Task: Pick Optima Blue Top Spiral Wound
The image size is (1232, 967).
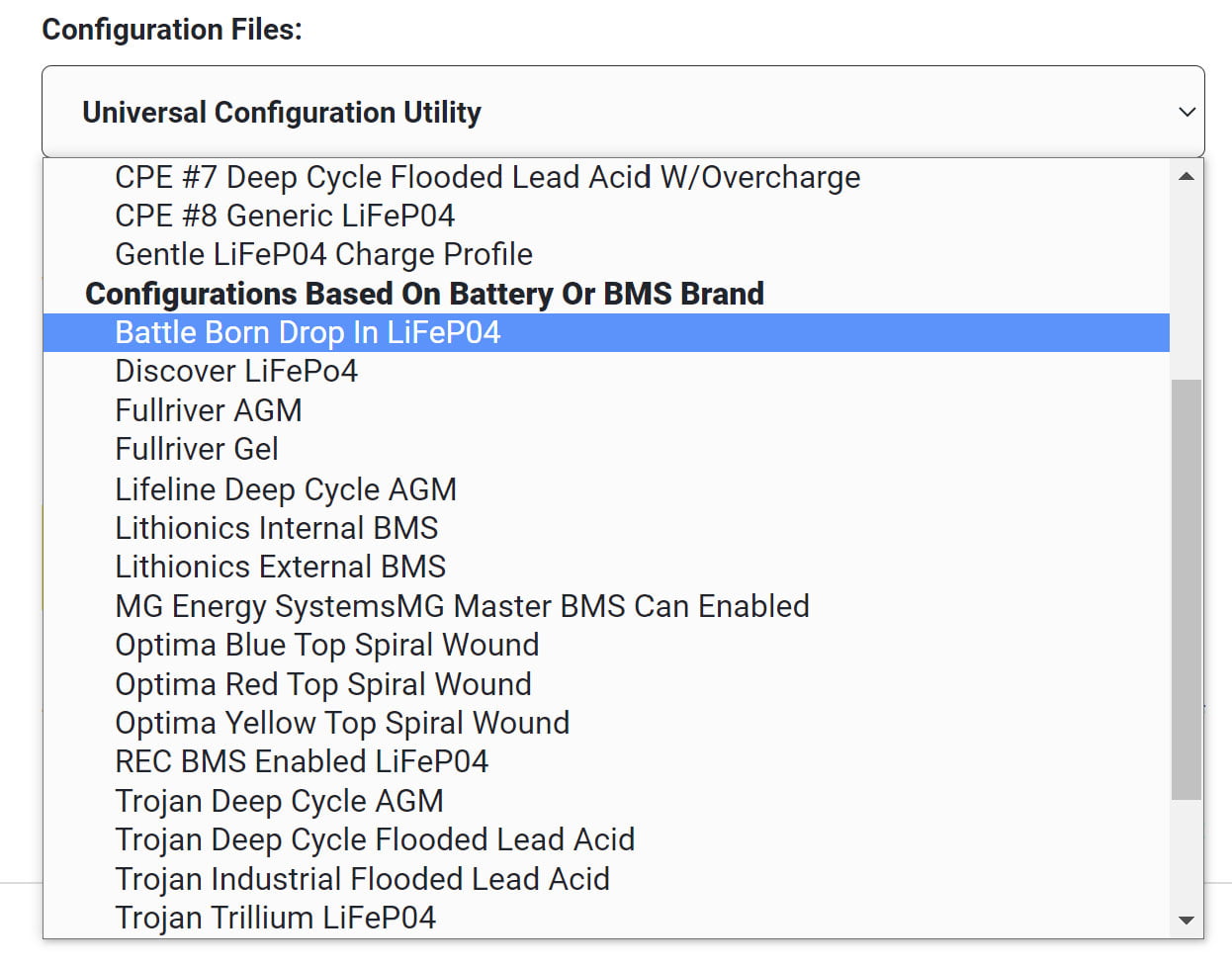Action: coord(606,645)
